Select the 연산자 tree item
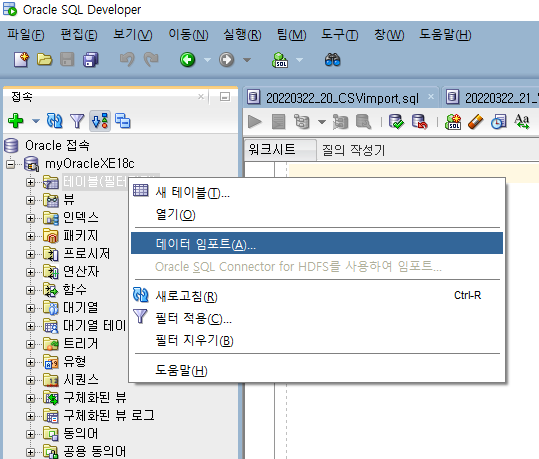The width and height of the screenshot is (539, 459). pos(81,272)
